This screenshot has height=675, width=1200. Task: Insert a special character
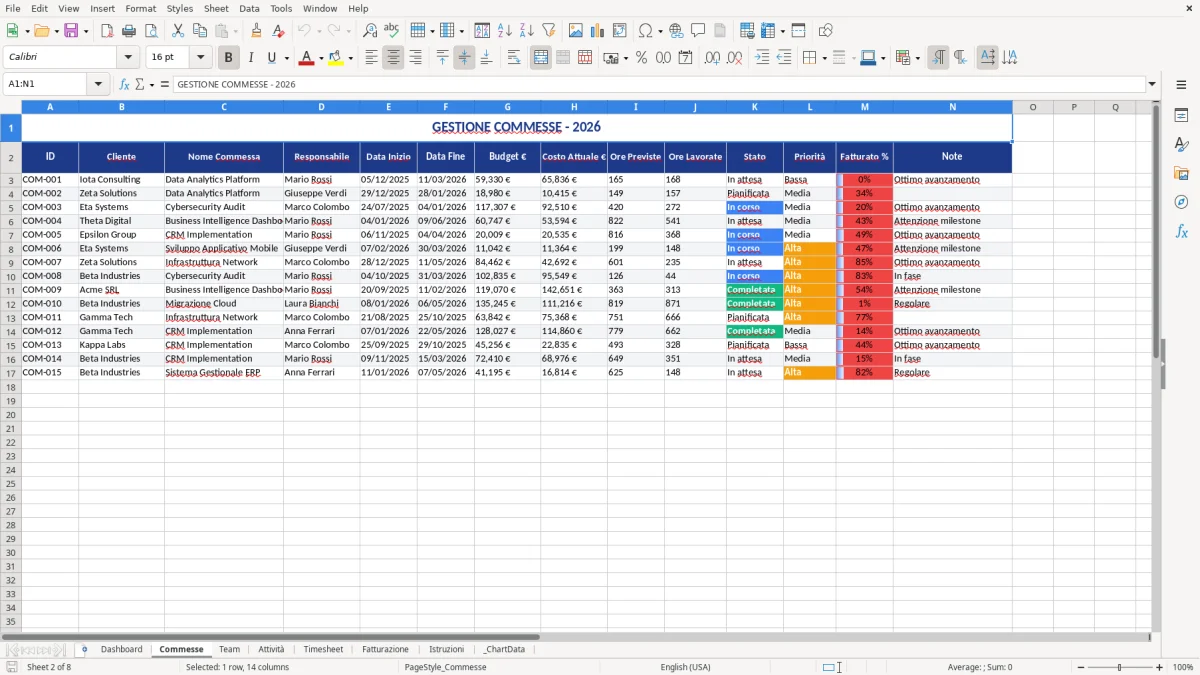point(646,30)
